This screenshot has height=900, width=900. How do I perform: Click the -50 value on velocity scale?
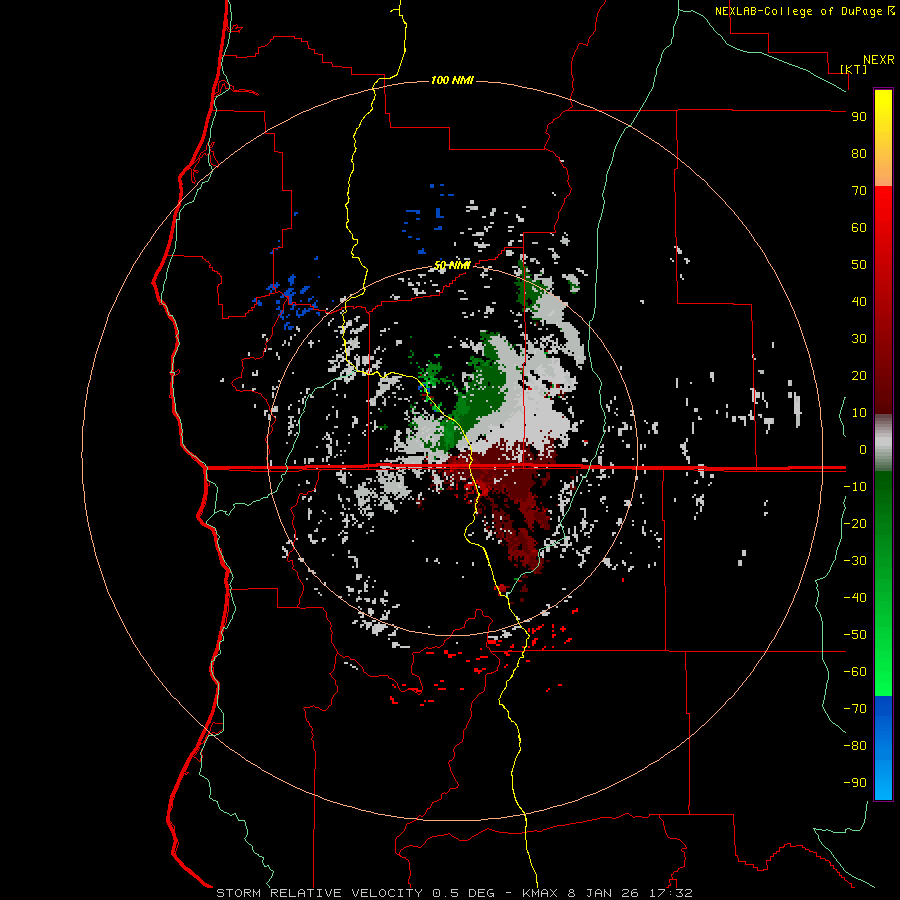point(855,635)
